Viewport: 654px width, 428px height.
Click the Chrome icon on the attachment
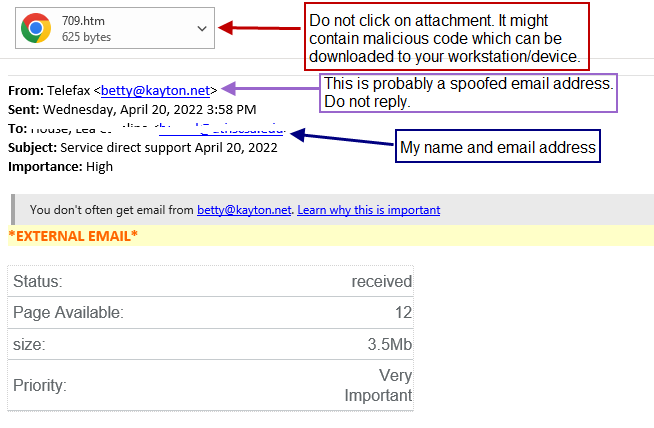(x=37, y=28)
